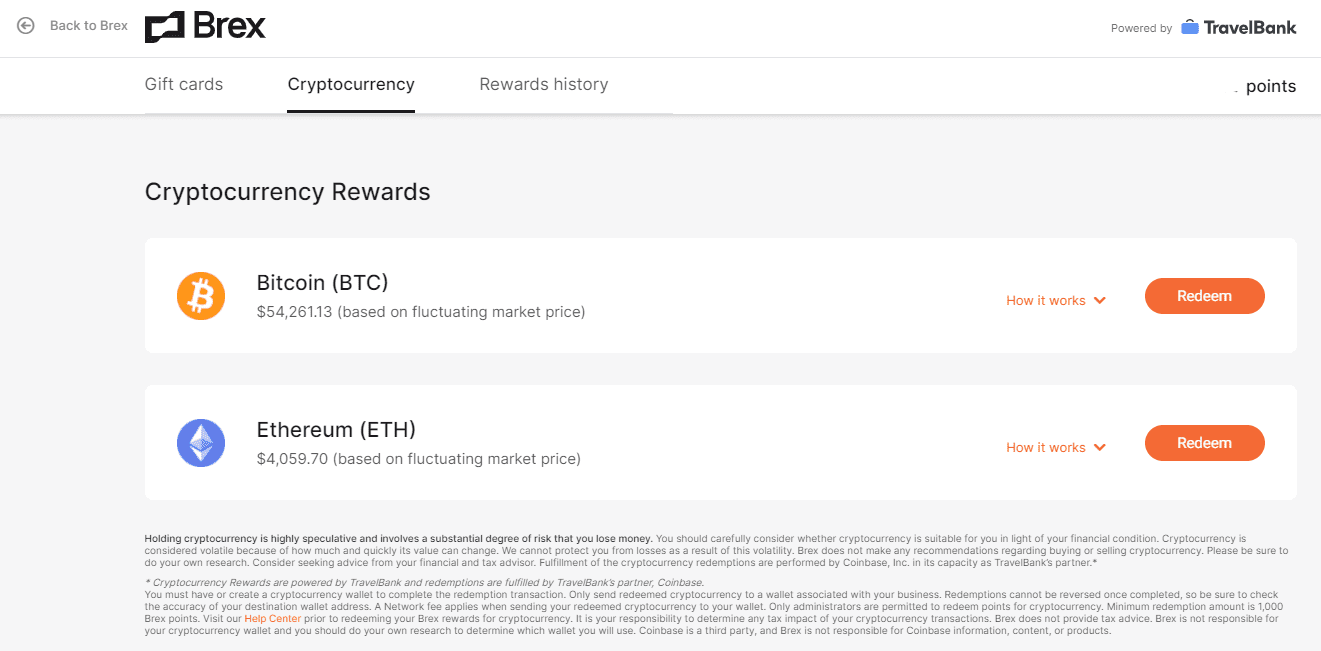Switch to Rewards history tab
The height and width of the screenshot is (651, 1321).
pos(544,84)
